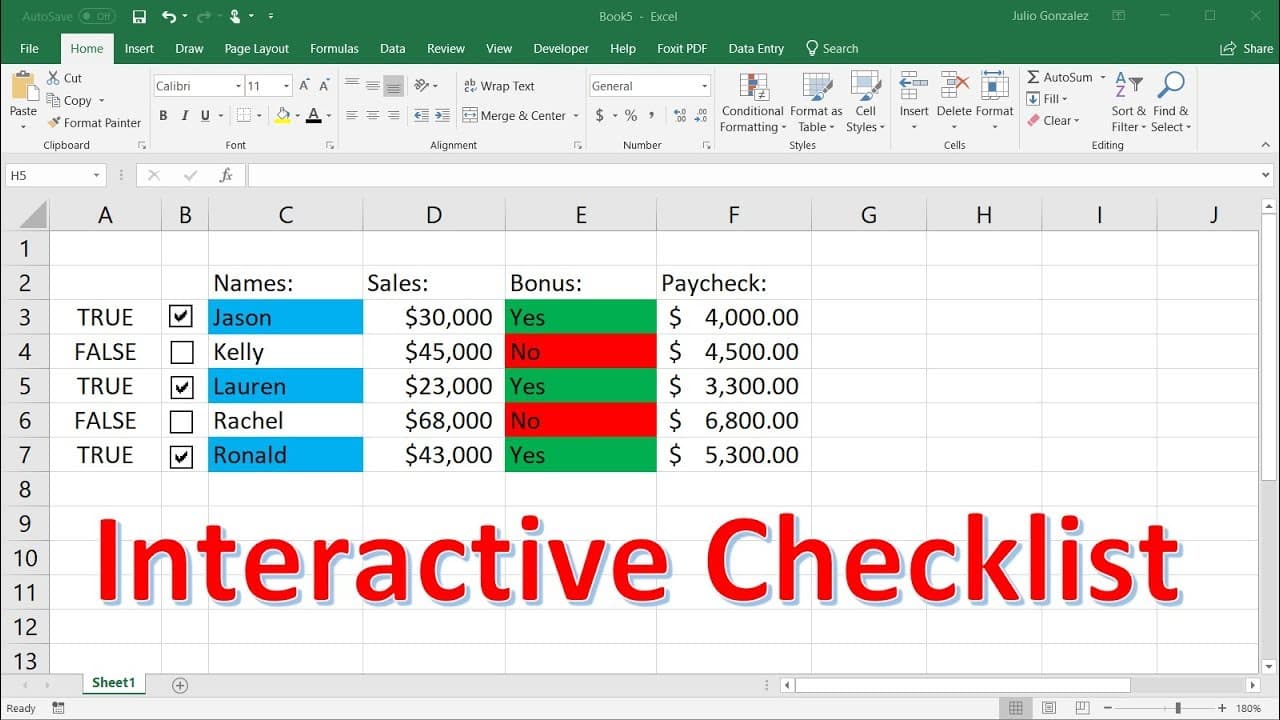Open the General number format dropdown

click(x=704, y=86)
